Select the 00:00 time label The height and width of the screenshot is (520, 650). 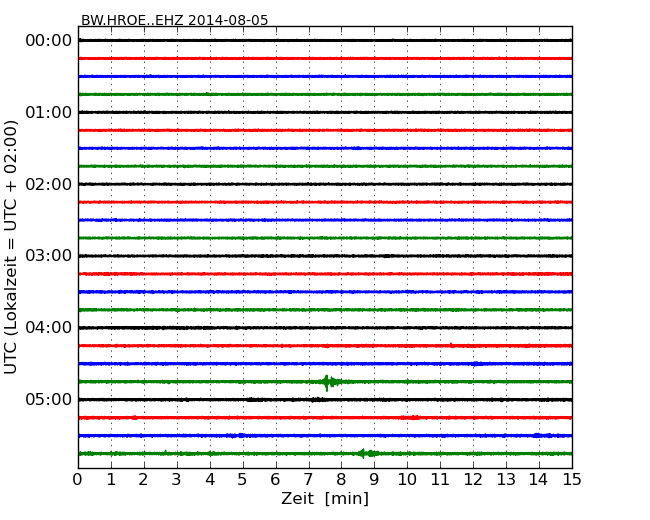point(49,41)
